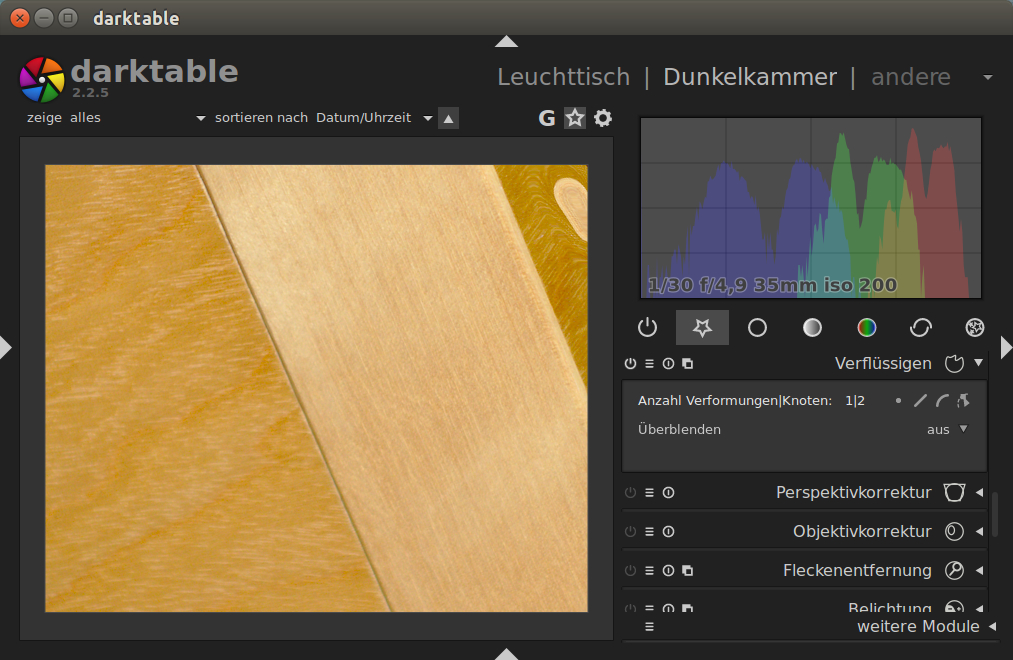Click the Objektivkorrektur module title

click(x=862, y=531)
